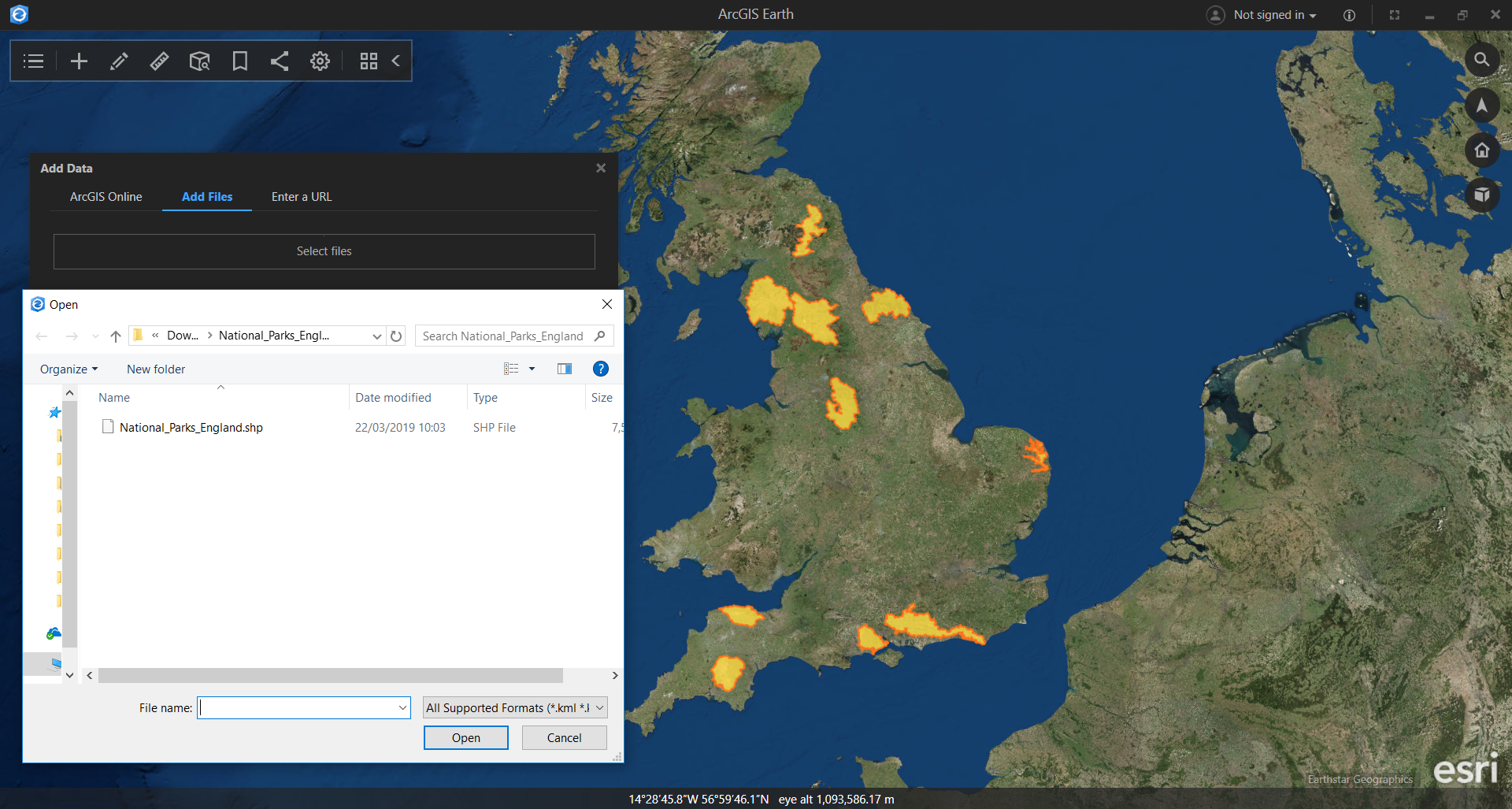
Task: Click the Home view button
Action: [1481, 150]
